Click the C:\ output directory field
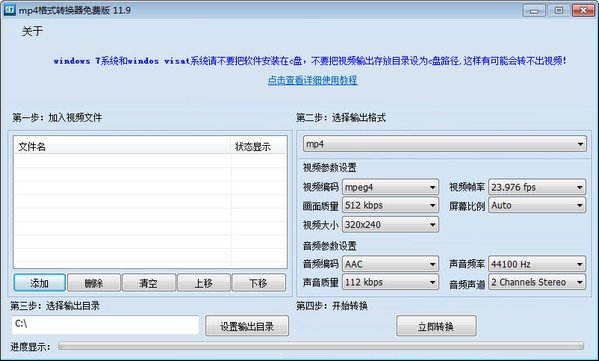Image resolution: width=599 pixels, height=361 pixels. pyautogui.click(x=105, y=325)
